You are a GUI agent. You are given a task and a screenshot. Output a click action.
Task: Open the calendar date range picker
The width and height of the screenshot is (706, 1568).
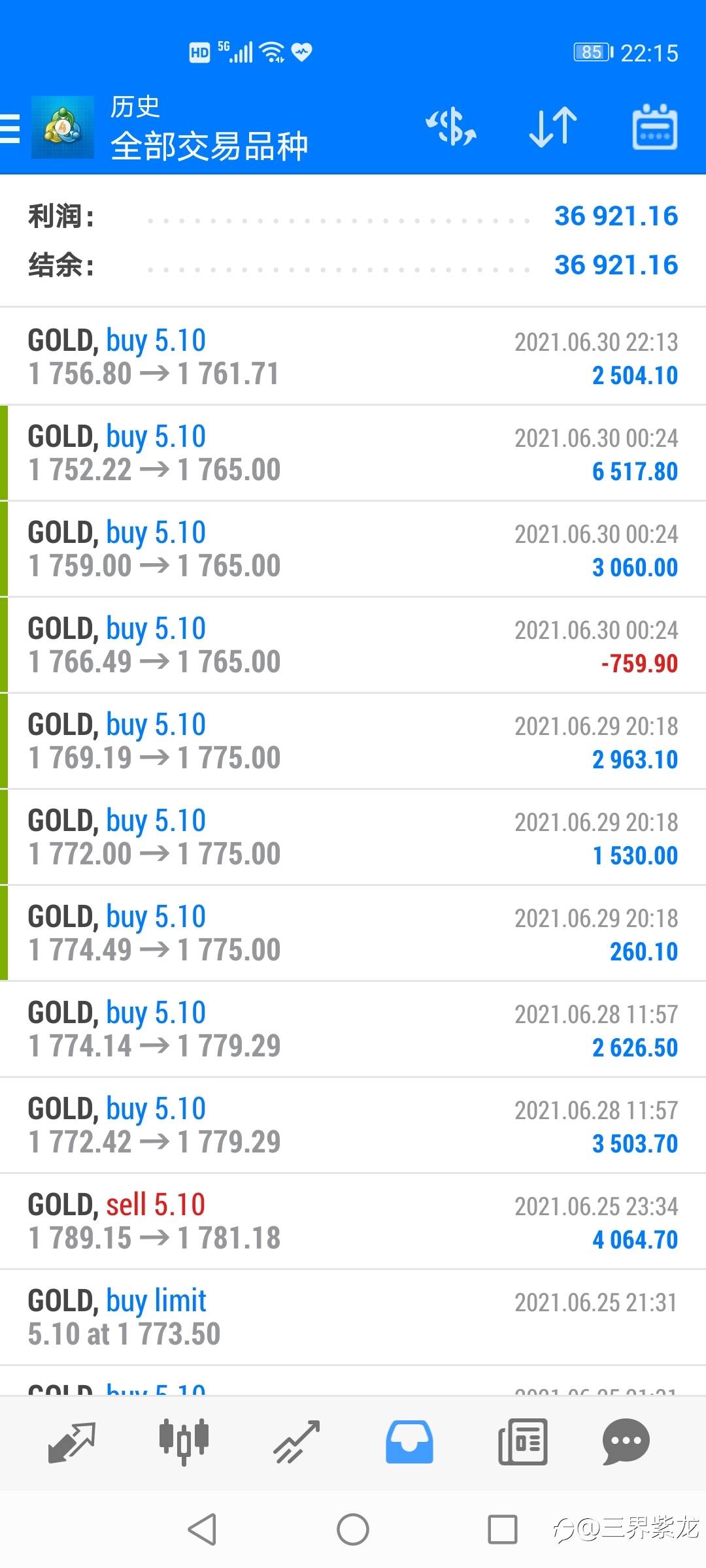pyautogui.click(x=654, y=127)
